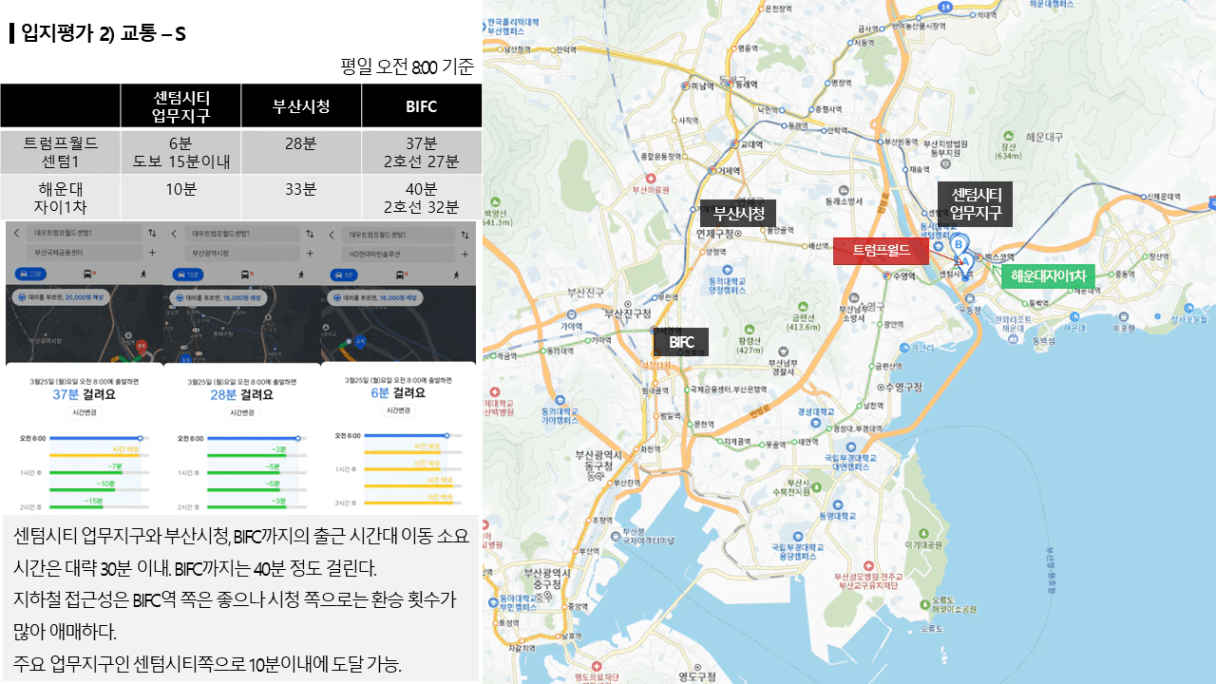Click the 40분 2호선 32분 table cell
This screenshot has width=1216, height=684.
(421, 198)
